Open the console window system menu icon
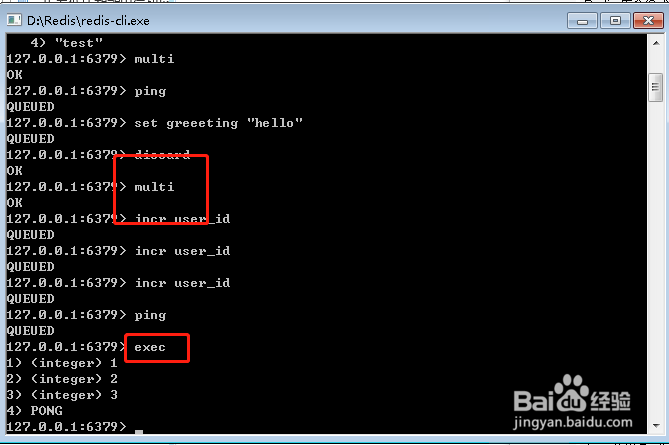Viewport: 669px width, 445px height. 14,20
